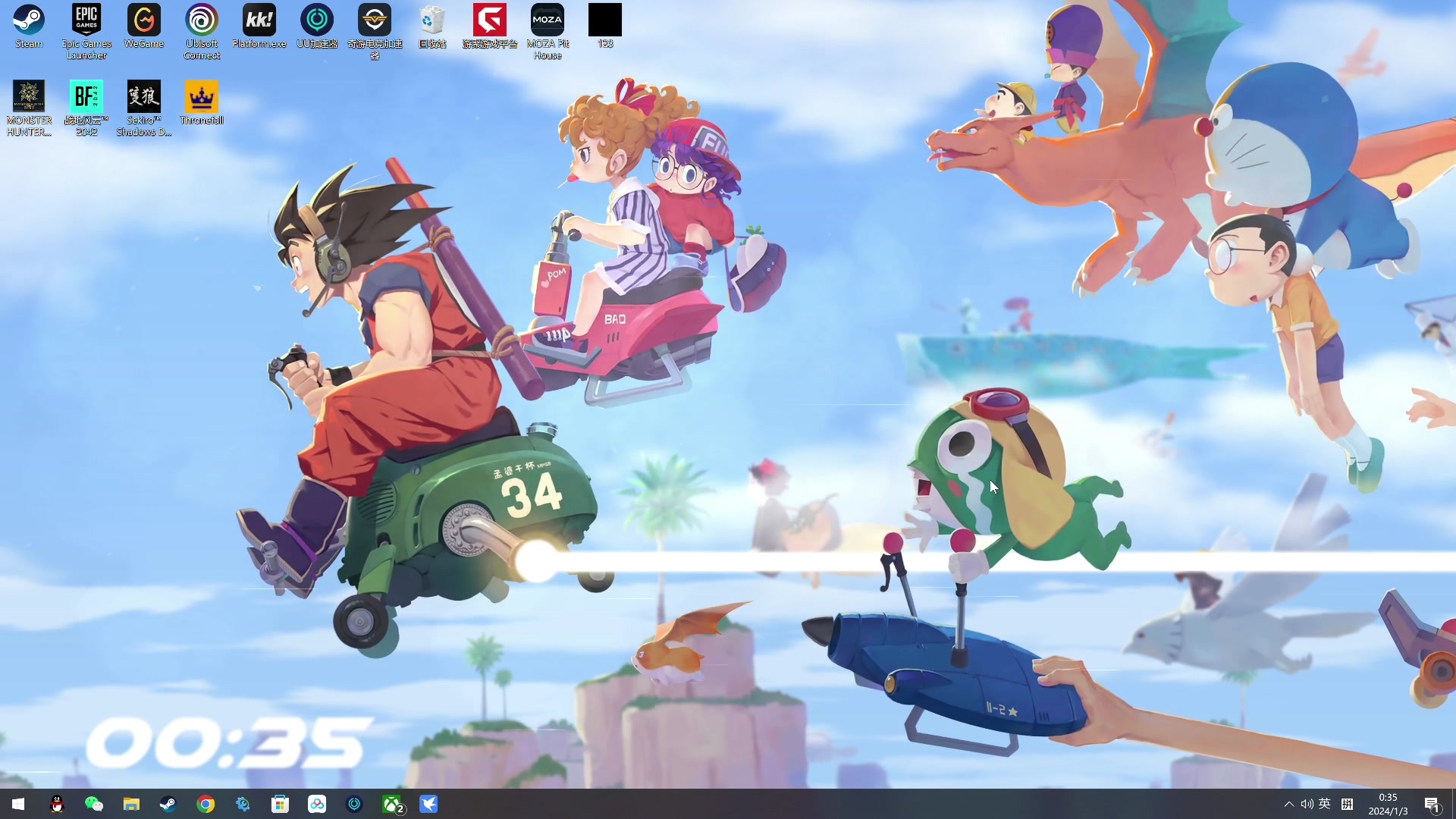1456x819 pixels.
Task: Click the Thronefall game shortcut
Action: (202, 99)
